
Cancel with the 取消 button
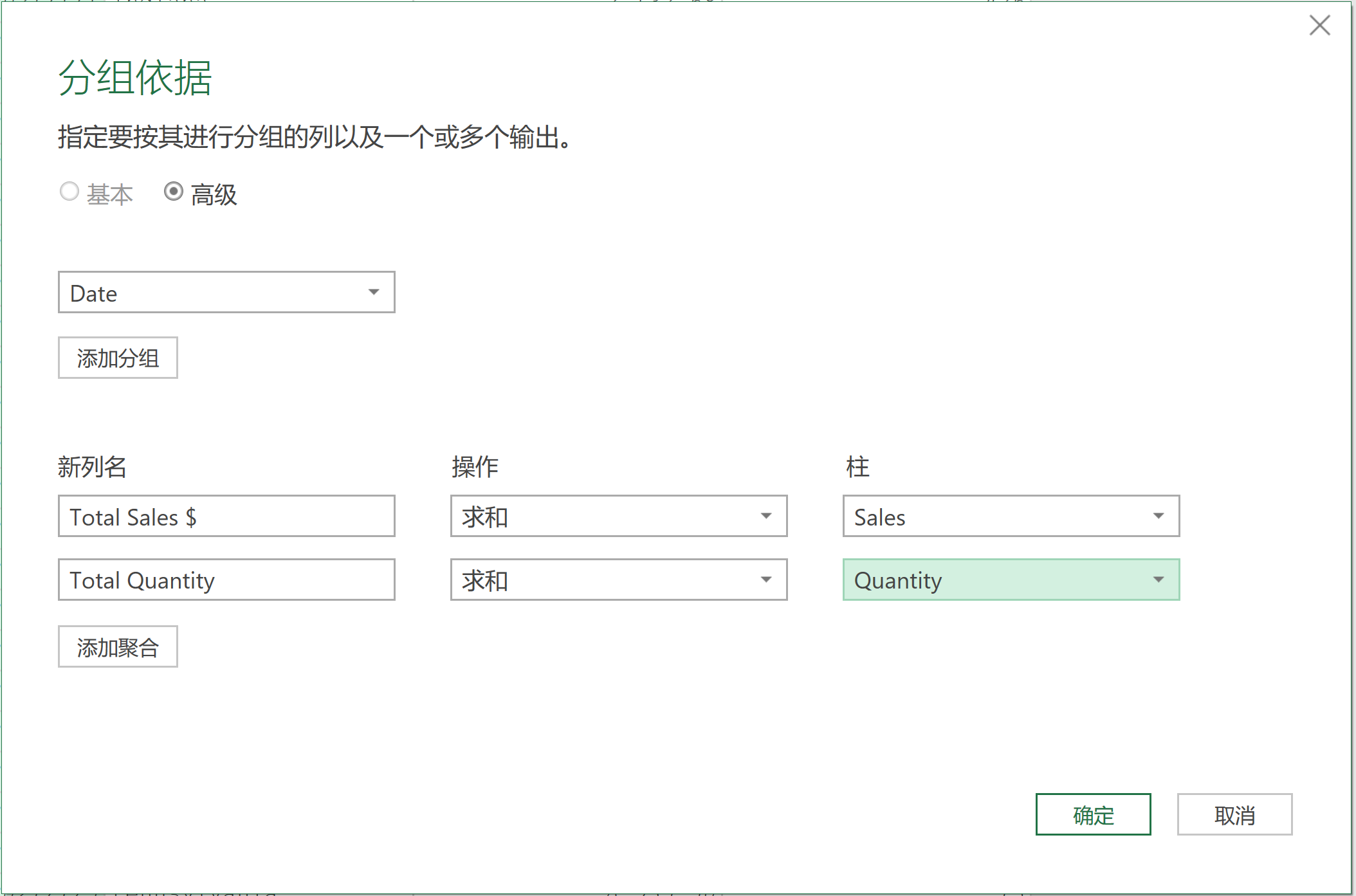coord(1234,815)
